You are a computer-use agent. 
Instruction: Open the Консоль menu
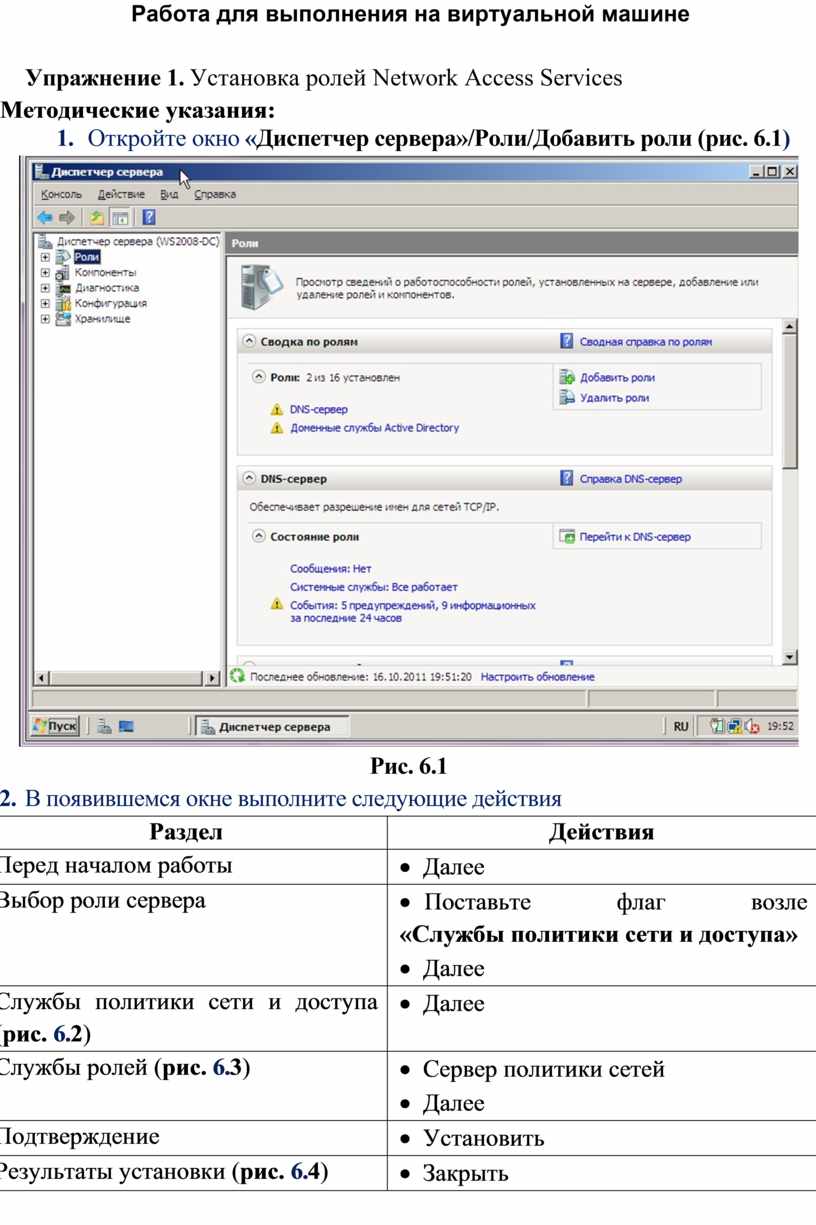61,194
